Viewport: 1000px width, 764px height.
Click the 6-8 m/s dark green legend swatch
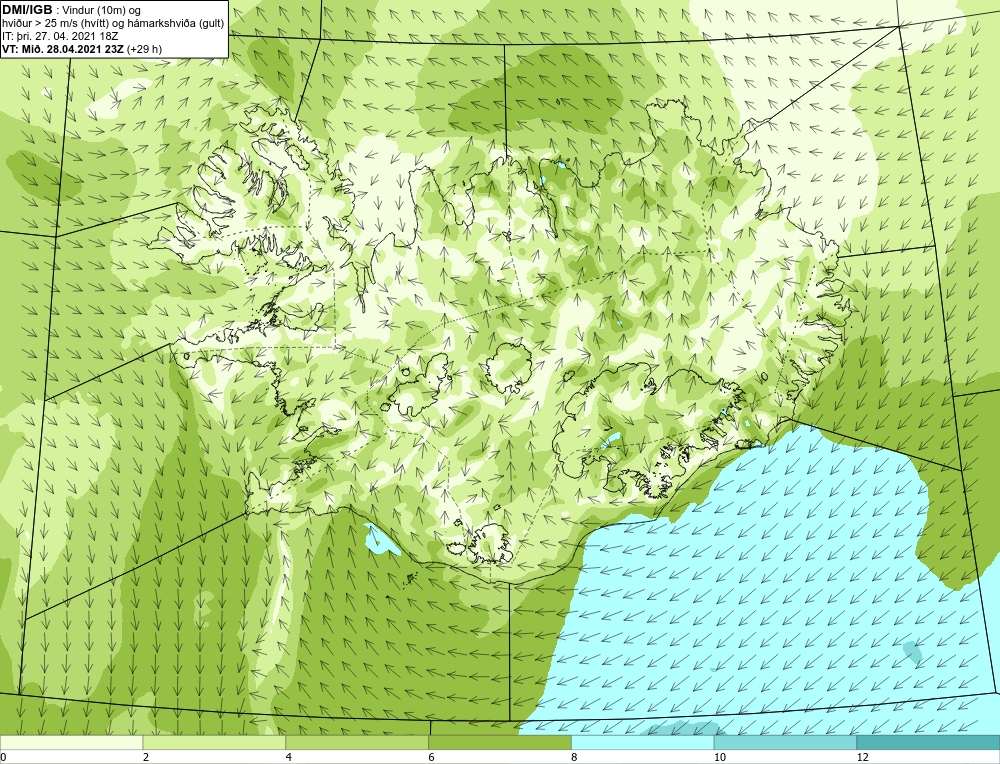click(500, 743)
